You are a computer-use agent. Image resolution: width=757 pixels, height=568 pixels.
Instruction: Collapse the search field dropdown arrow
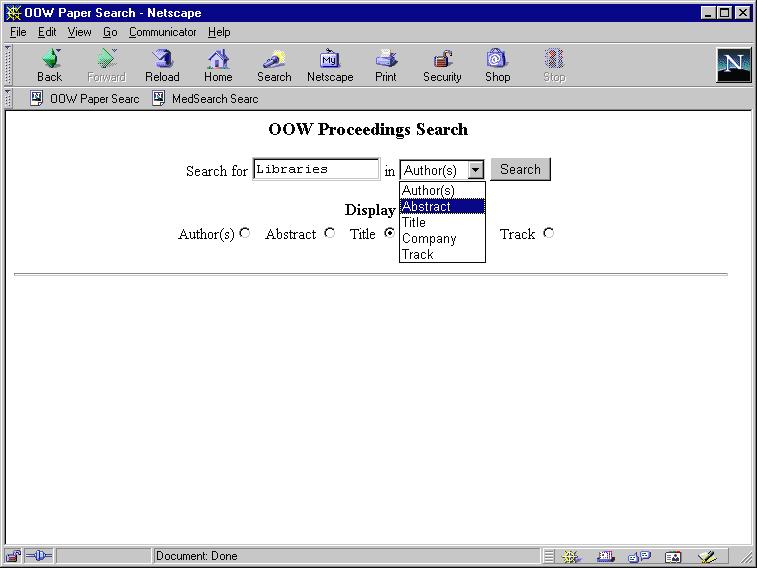[476, 171]
